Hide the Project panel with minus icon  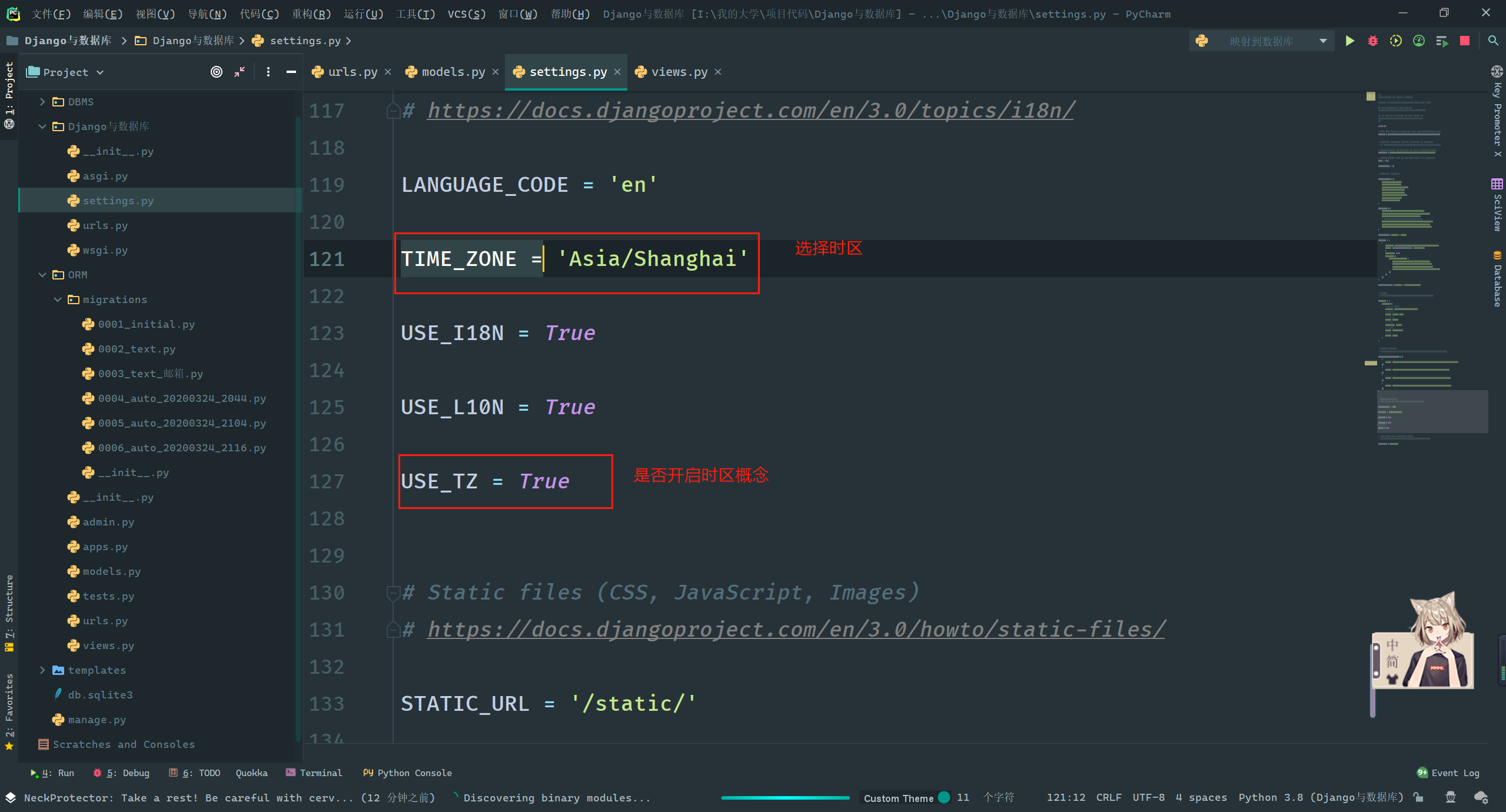(291, 72)
